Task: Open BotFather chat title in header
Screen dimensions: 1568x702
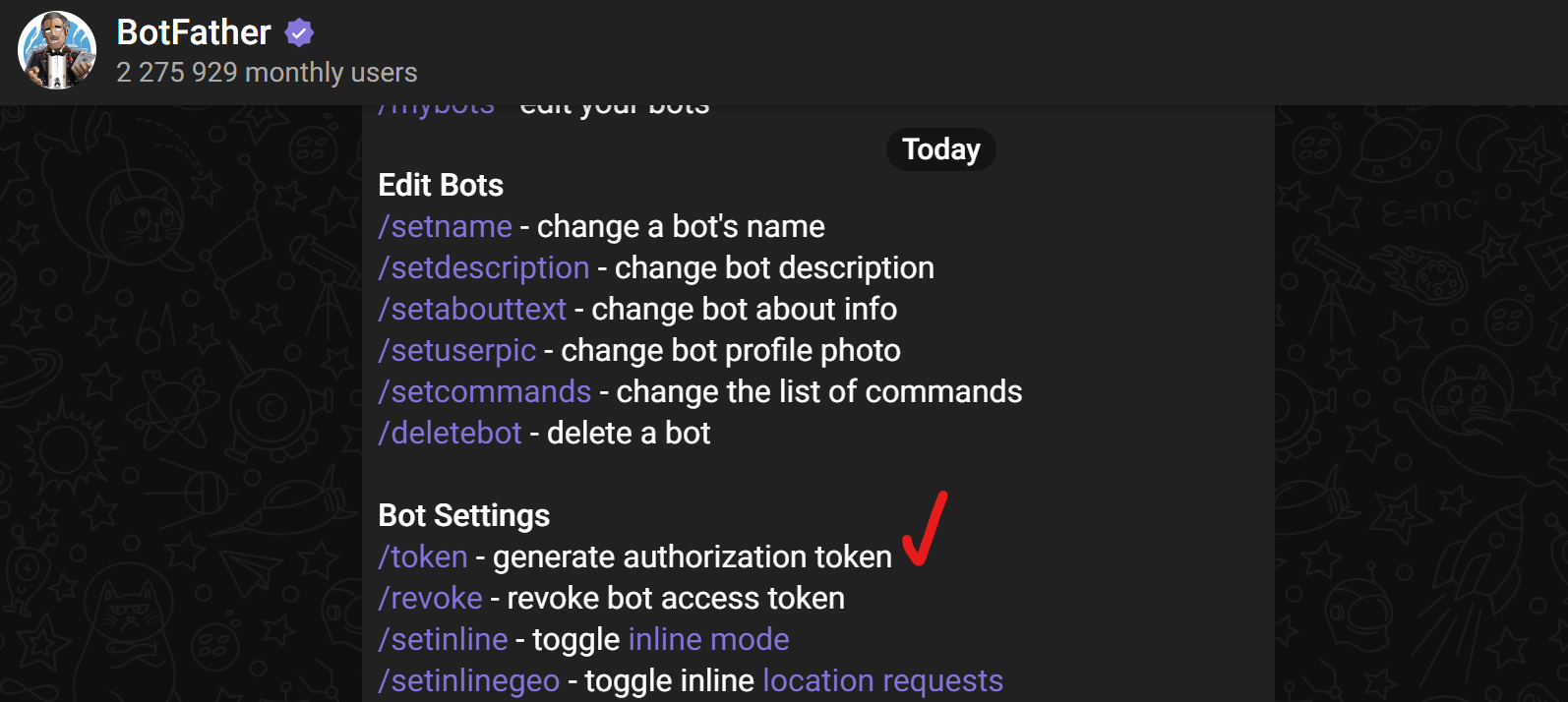Action: pos(194,32)
